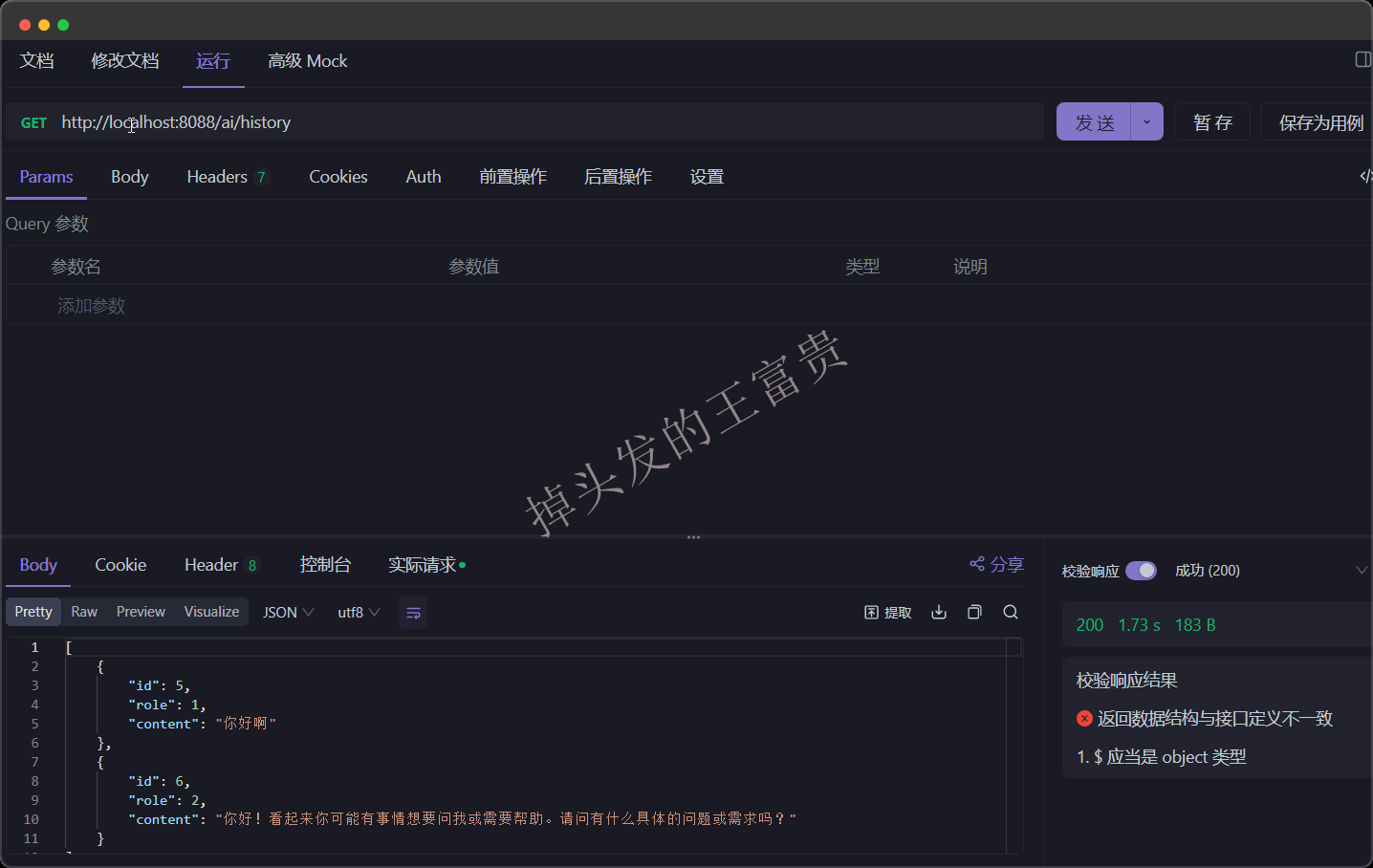Open the 高级 Mock tab
The image size is (1373, 868).
coord(308,61)
